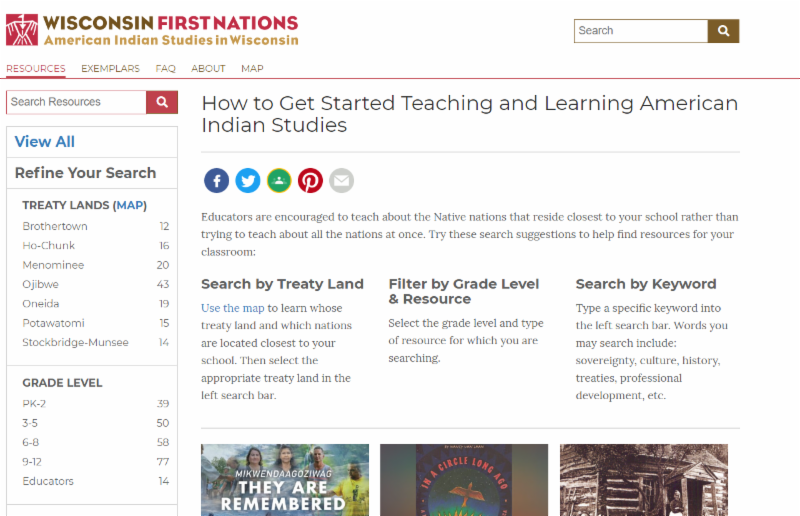Viewport: 800px width, 516px height.
Task: Filter by Ho-Chunk treaty land
Action: click(x=49, y=246)
